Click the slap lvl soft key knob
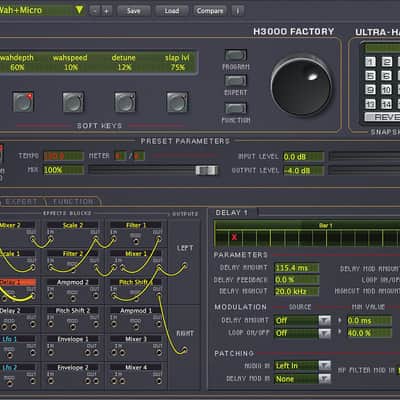Viewport: 400px width, 400px height. click(177, 102)
